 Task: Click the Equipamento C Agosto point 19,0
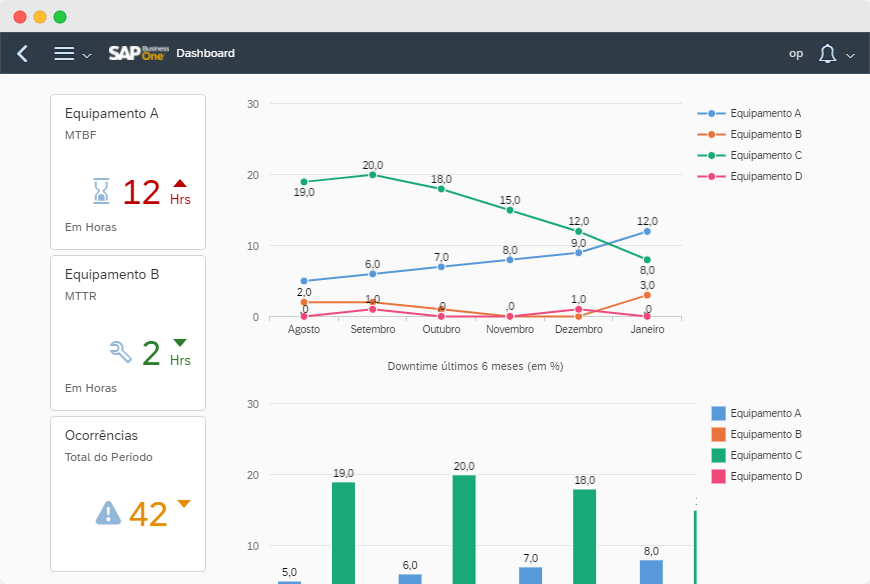pyautogui.click(x=304, y=182)
